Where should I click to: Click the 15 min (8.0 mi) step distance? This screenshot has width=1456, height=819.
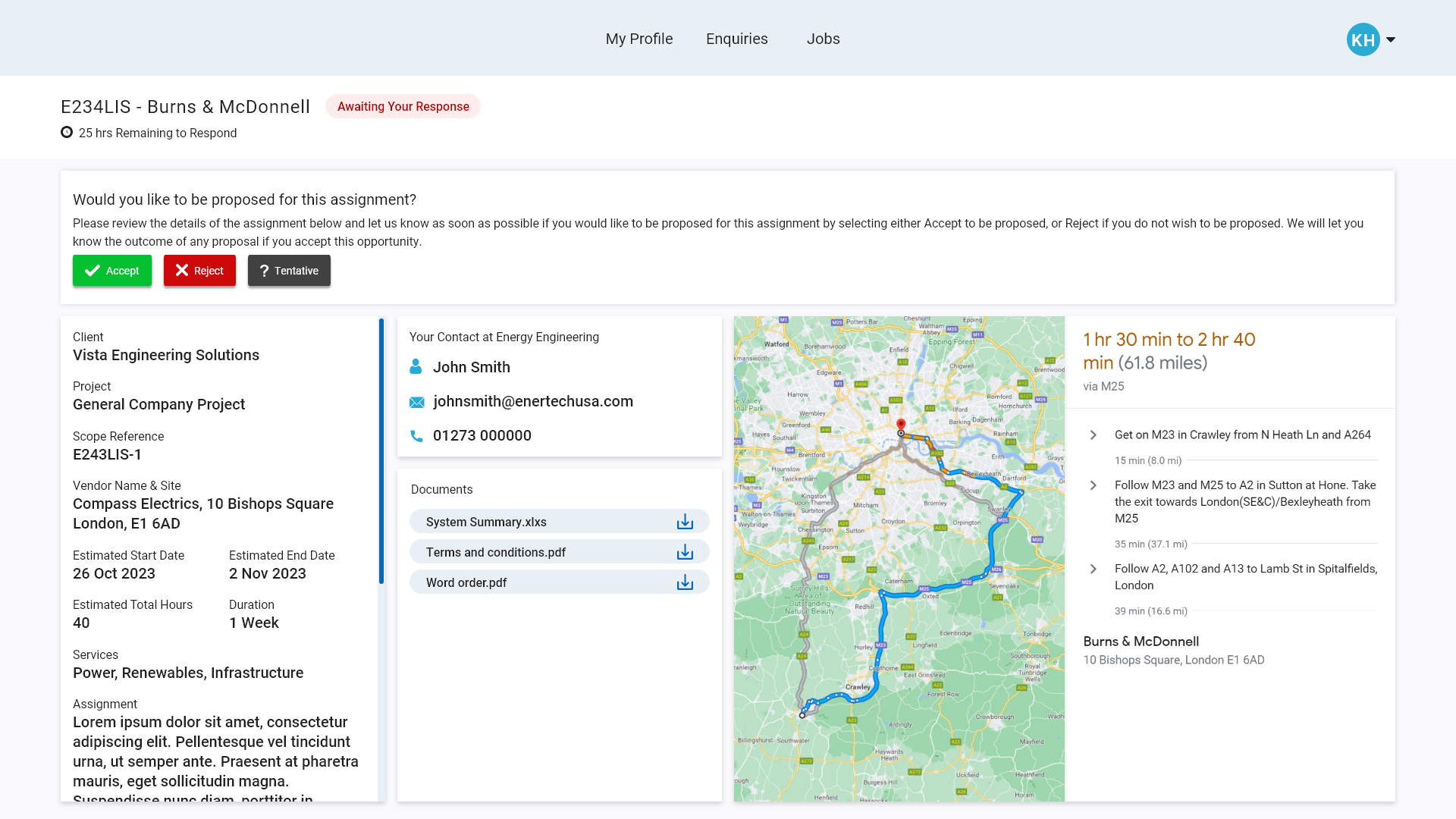(1147, 460)
